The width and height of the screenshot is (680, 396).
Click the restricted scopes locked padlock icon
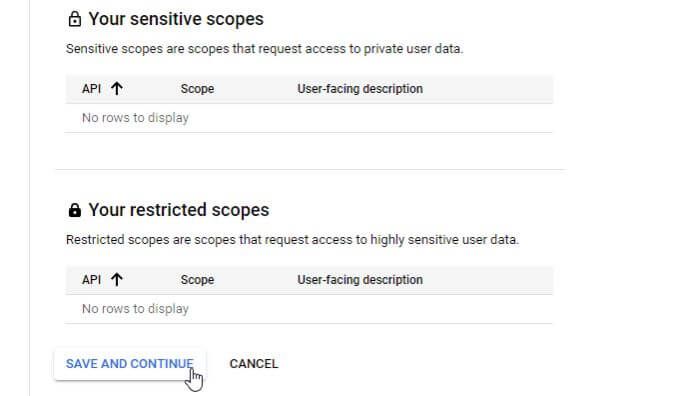point(75,210)
